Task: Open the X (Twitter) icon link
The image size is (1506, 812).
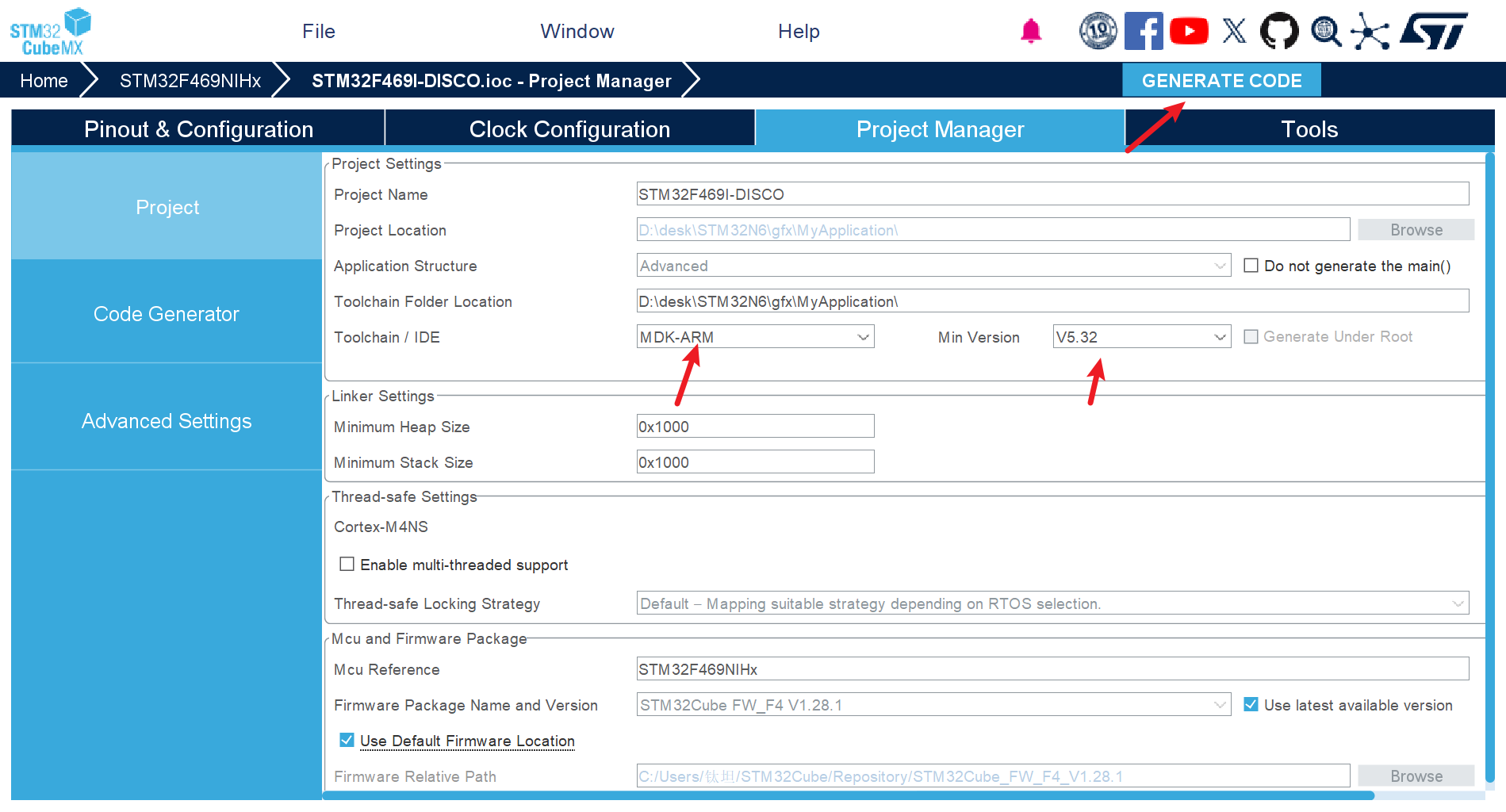Action: (1234, 31)
